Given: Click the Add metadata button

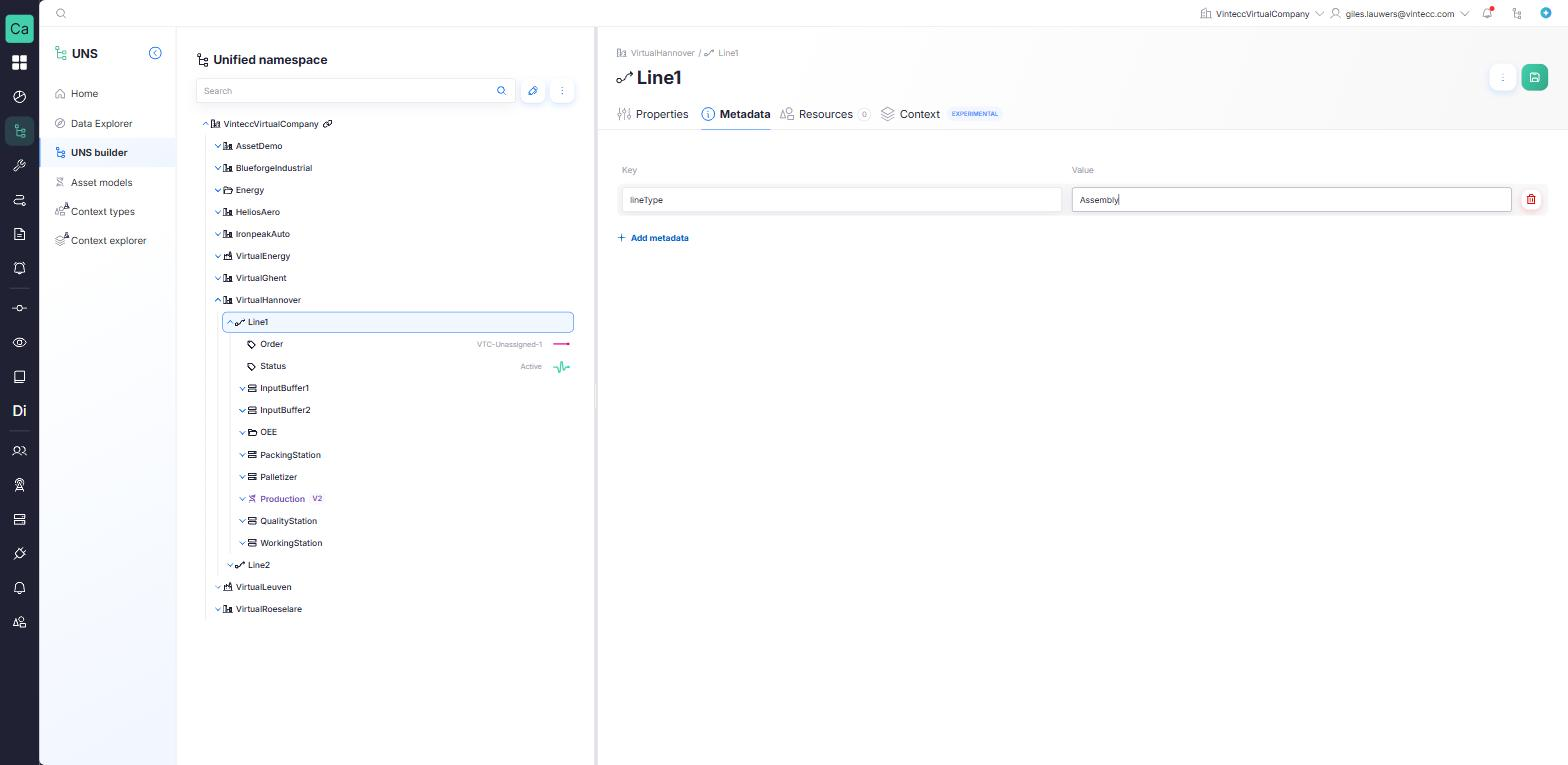Looking at the screenshot, I should (x=653, y=238).
